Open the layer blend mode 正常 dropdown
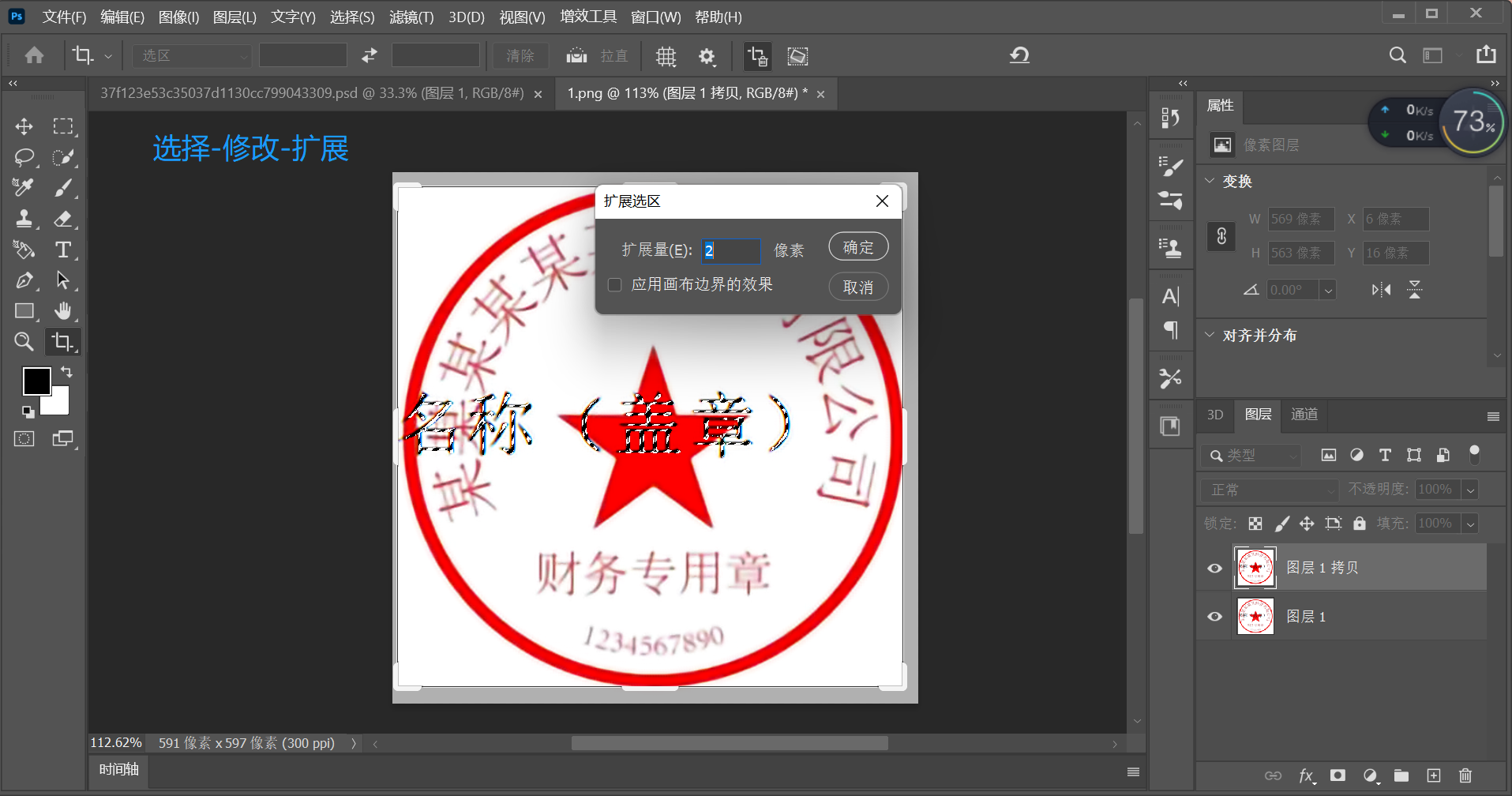 click(1270, 490)
